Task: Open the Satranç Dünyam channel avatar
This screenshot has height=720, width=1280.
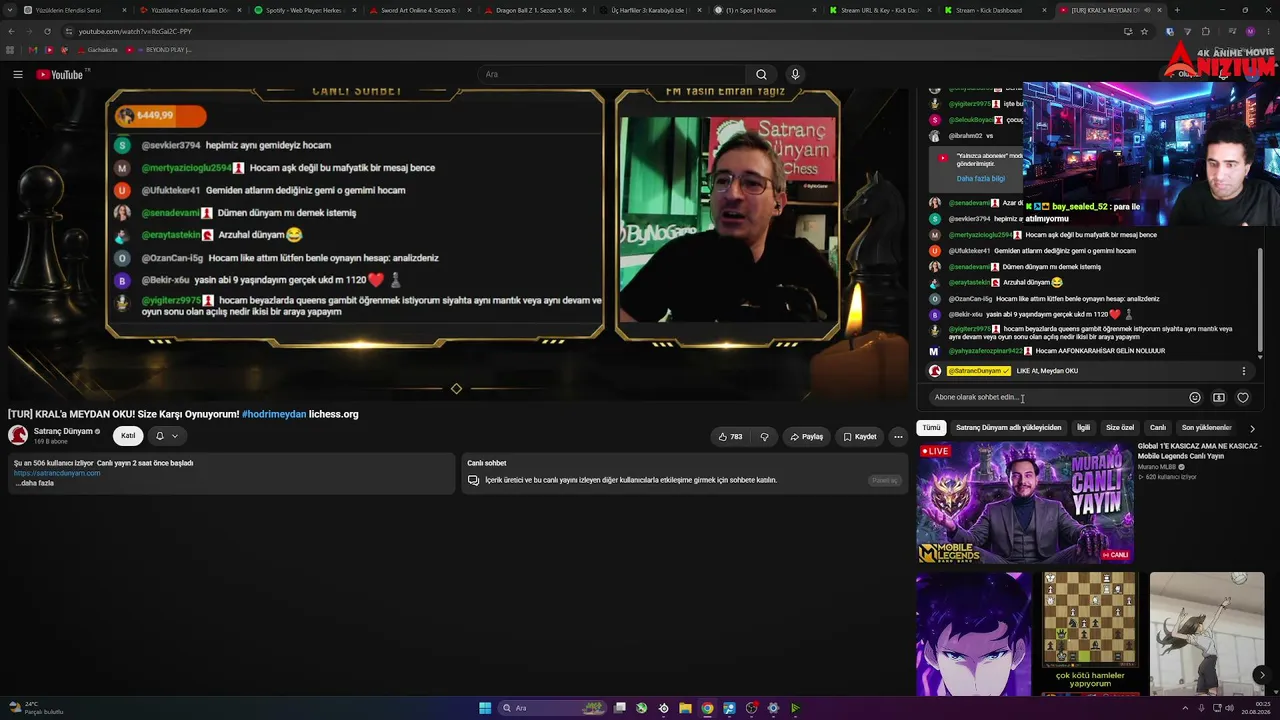Action: click(x=18, y=435)
